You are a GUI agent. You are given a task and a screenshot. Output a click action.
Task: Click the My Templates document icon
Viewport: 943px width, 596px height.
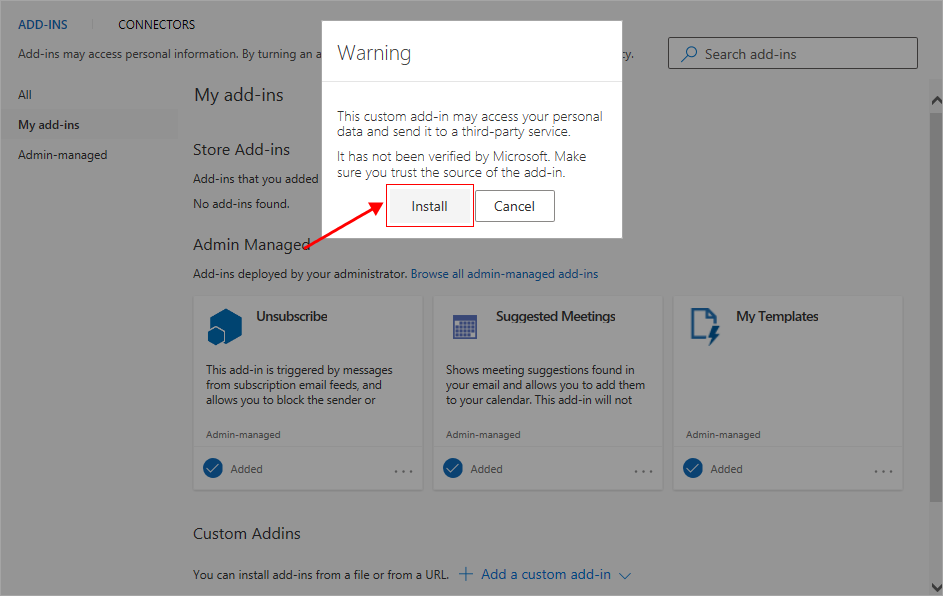coord(705,326)
